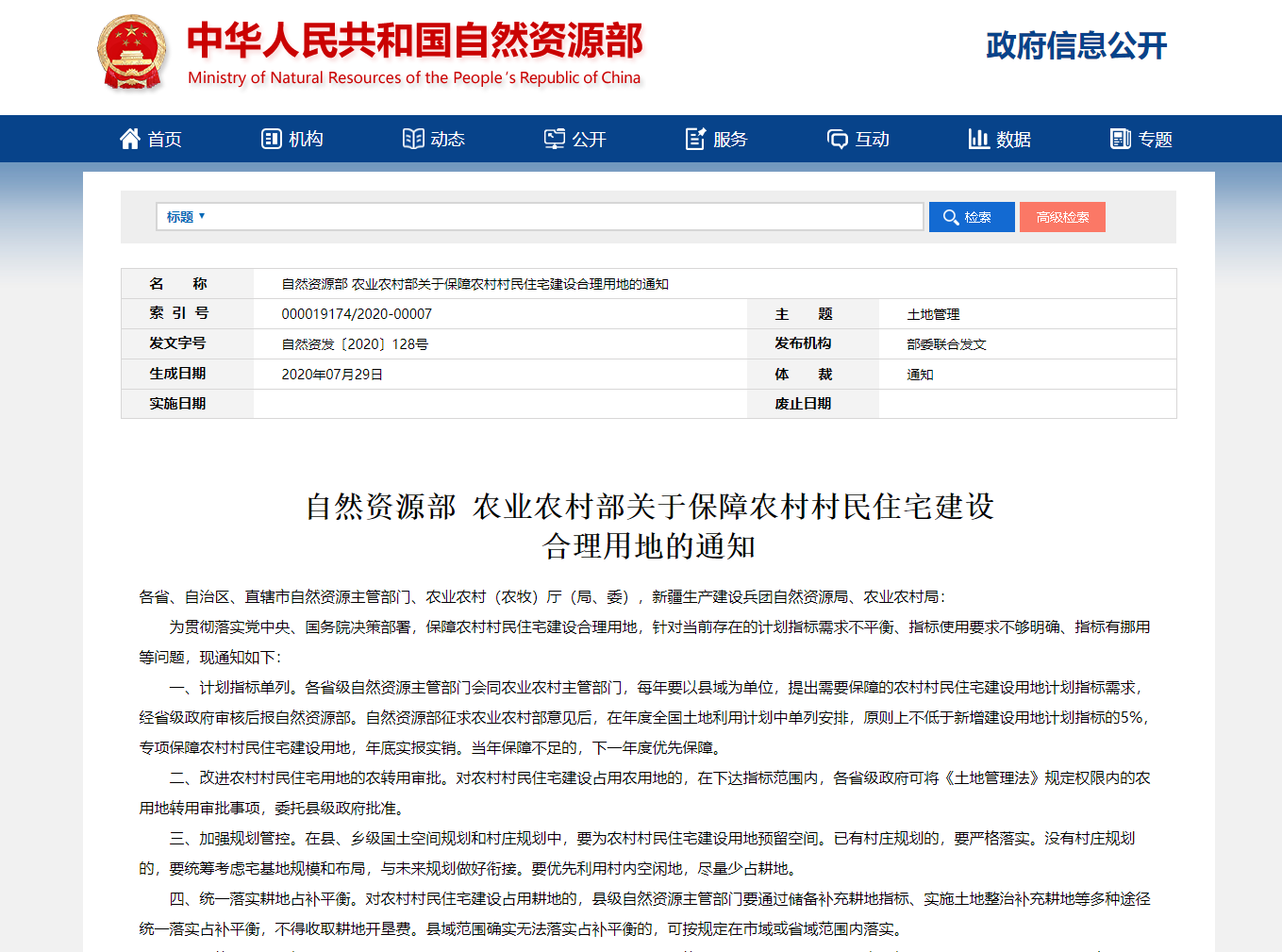Viewport: 1282px width, 952px height.
Task: Click the 互动 chat bubble icon
Action: (x=838, y=139)
